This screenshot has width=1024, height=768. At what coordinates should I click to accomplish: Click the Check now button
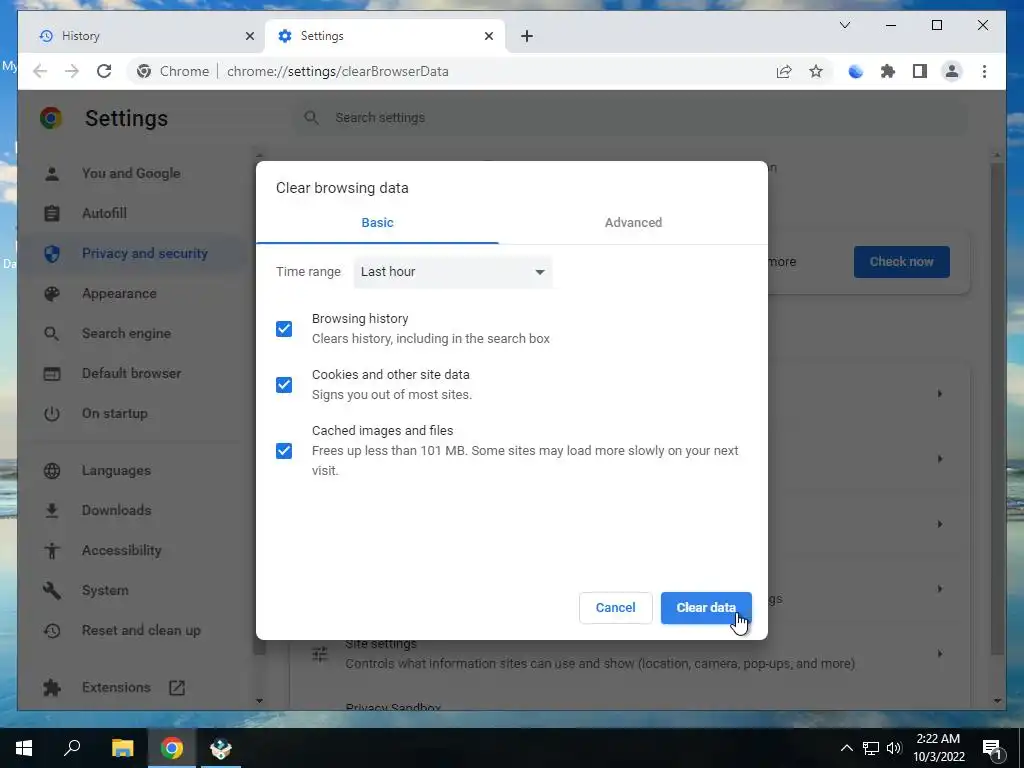click(x=901, y=262)
